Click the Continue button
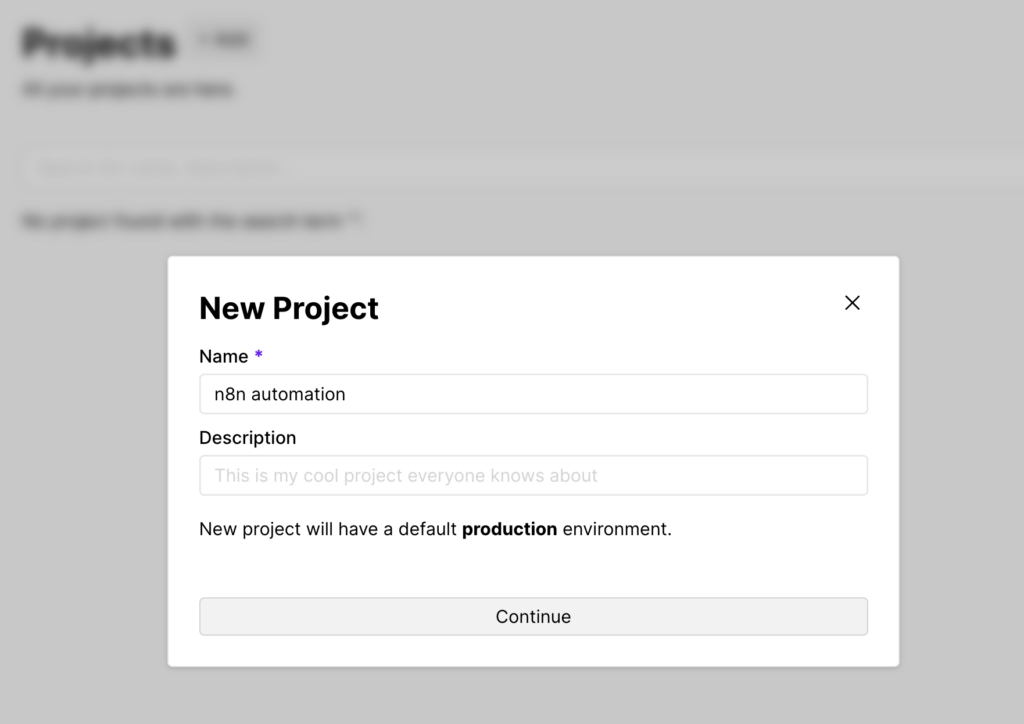Viewport: 1024px width, 724px height. point(532,616)
